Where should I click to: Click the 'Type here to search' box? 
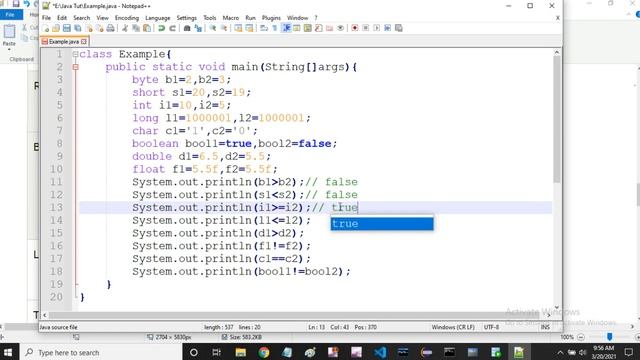coord(100,352)
